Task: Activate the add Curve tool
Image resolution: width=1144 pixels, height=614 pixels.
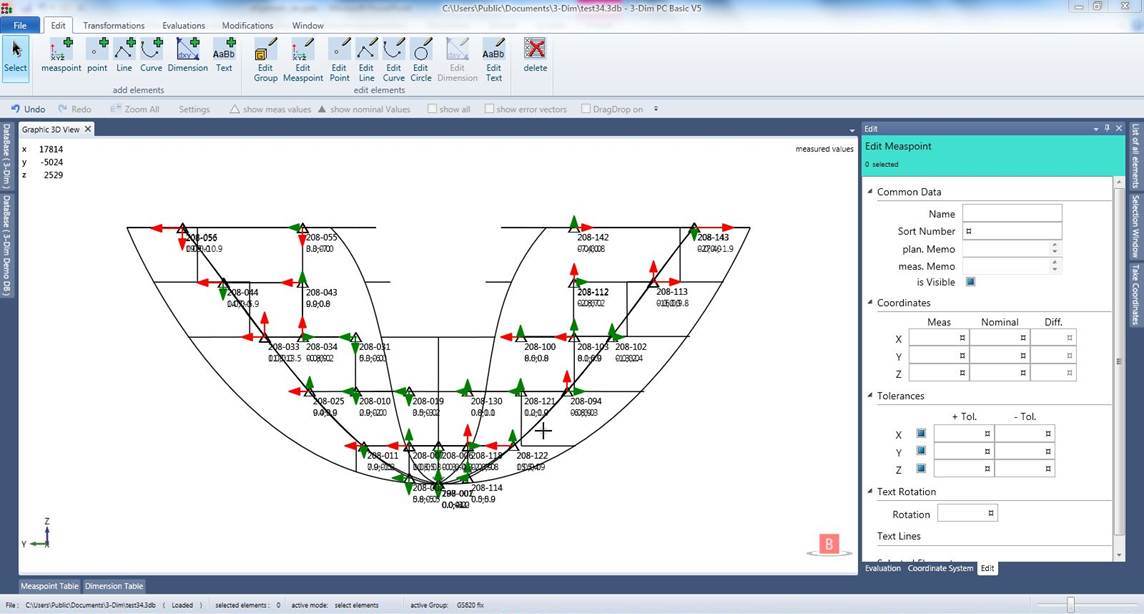Action: point(151,54)
